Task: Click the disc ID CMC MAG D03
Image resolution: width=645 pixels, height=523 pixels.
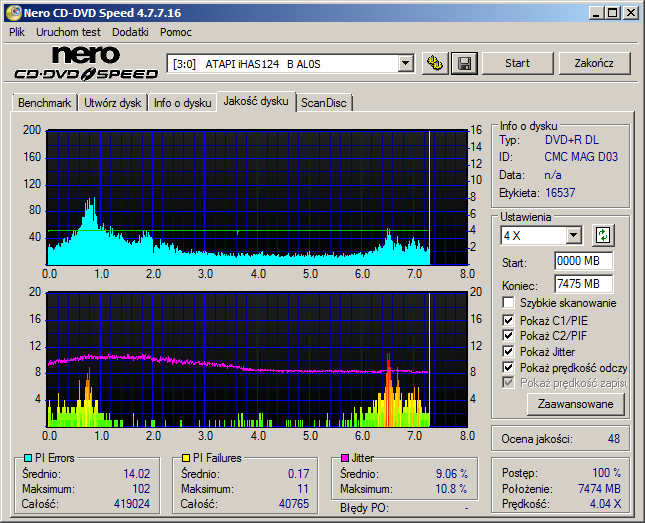Action: (581, 157)
